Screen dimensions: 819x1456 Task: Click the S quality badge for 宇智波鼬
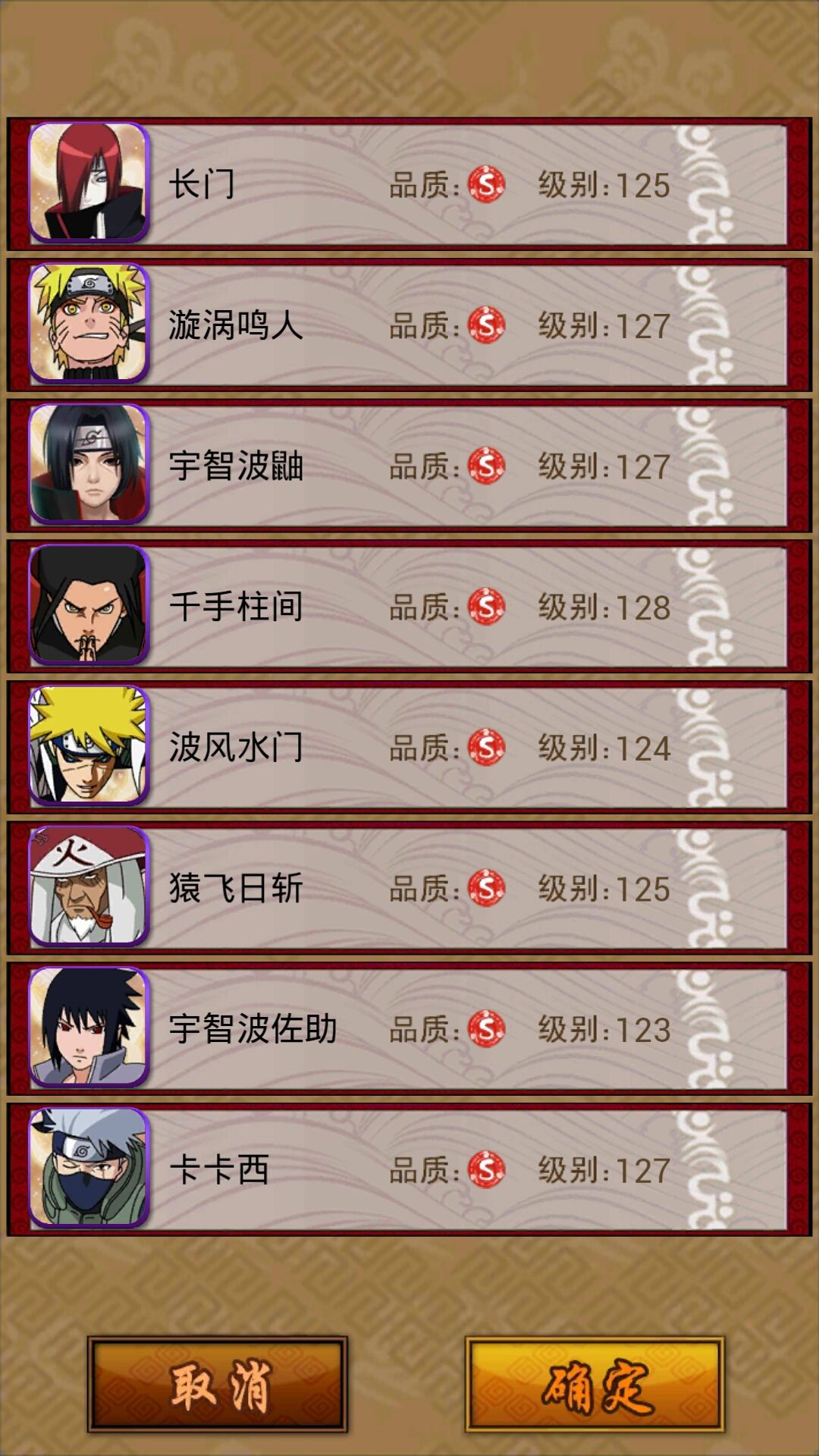(x=486, y=466)
